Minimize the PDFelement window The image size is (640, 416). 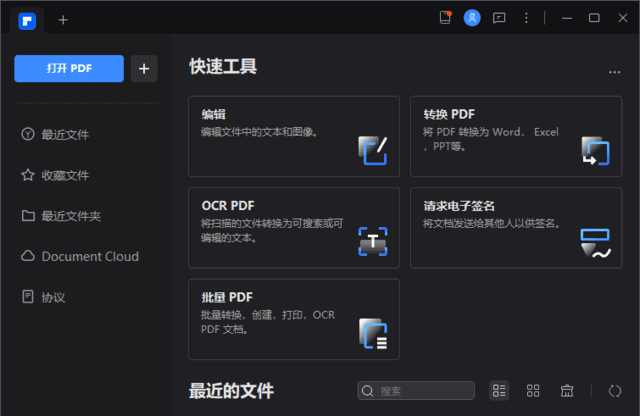pyautogui.click(x=567, y=18)
